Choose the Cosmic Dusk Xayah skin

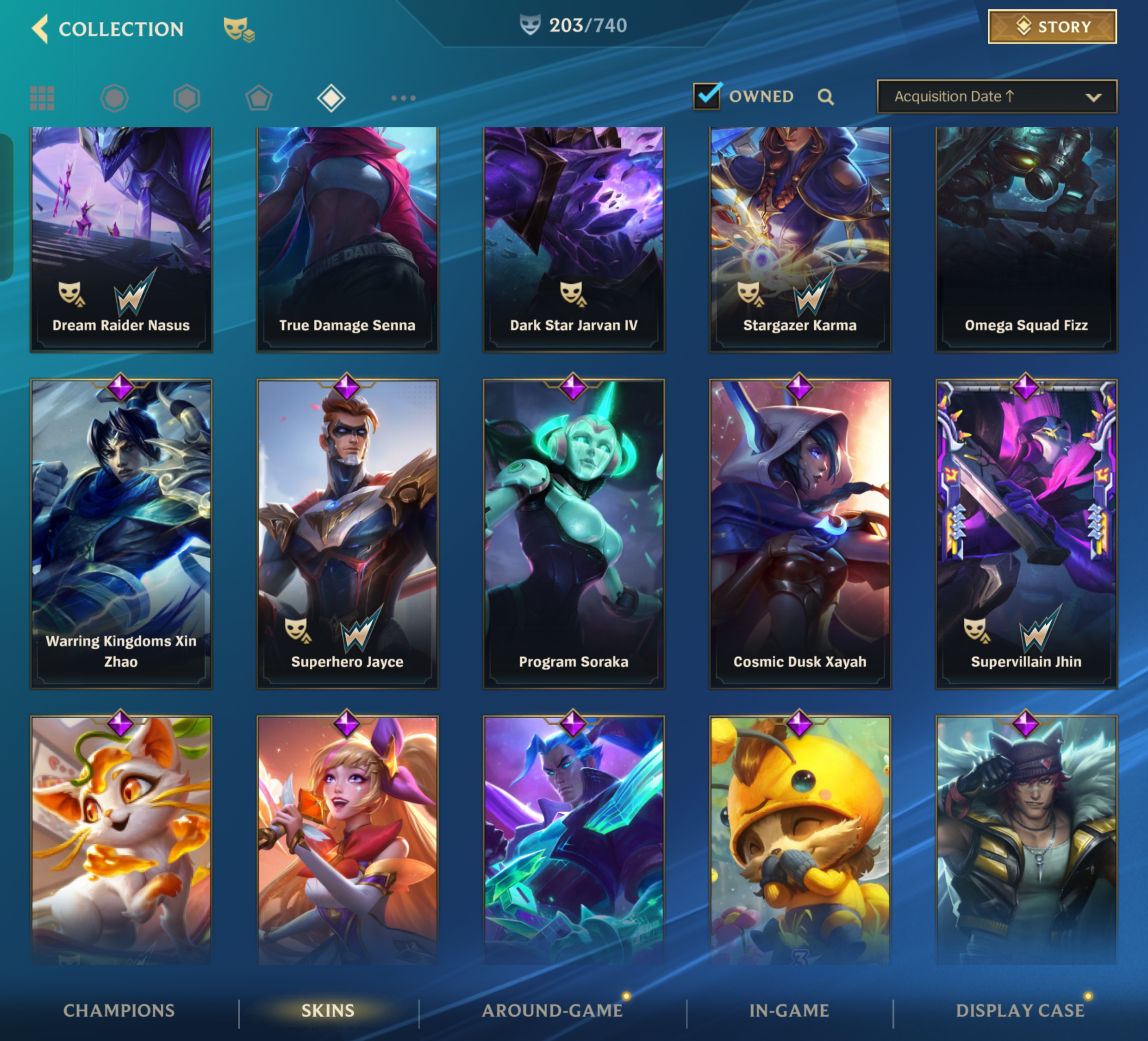click(800, 534)
